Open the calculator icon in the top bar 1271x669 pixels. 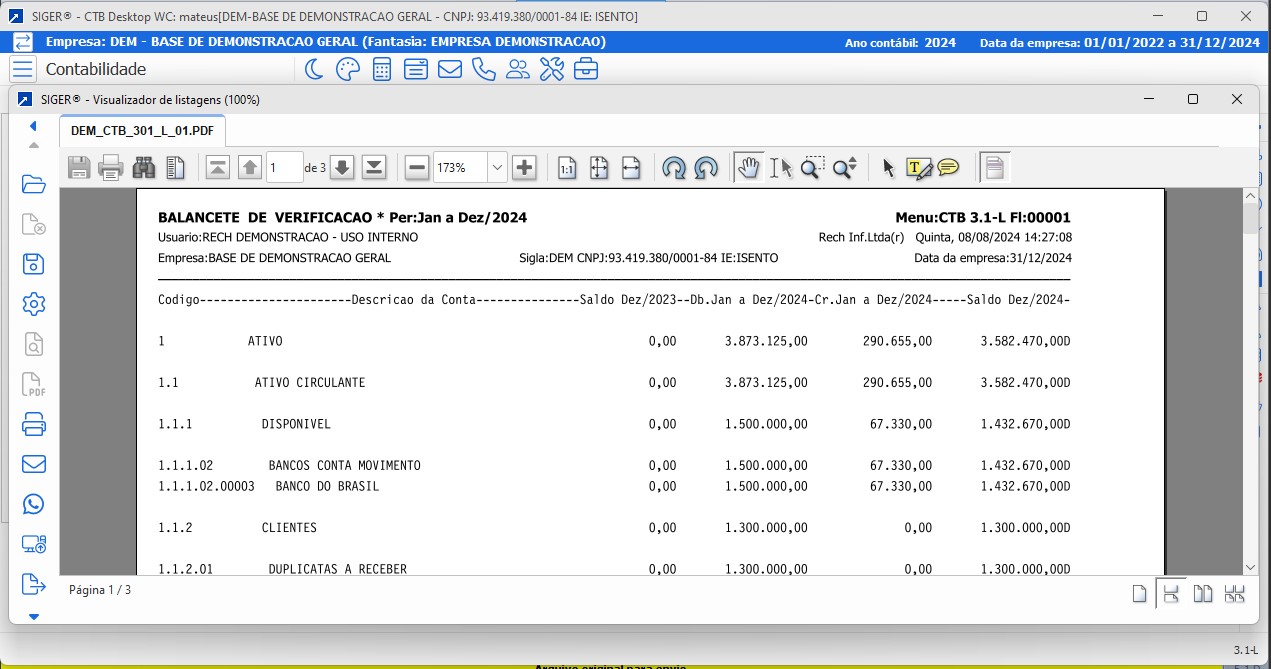point(381,69)
